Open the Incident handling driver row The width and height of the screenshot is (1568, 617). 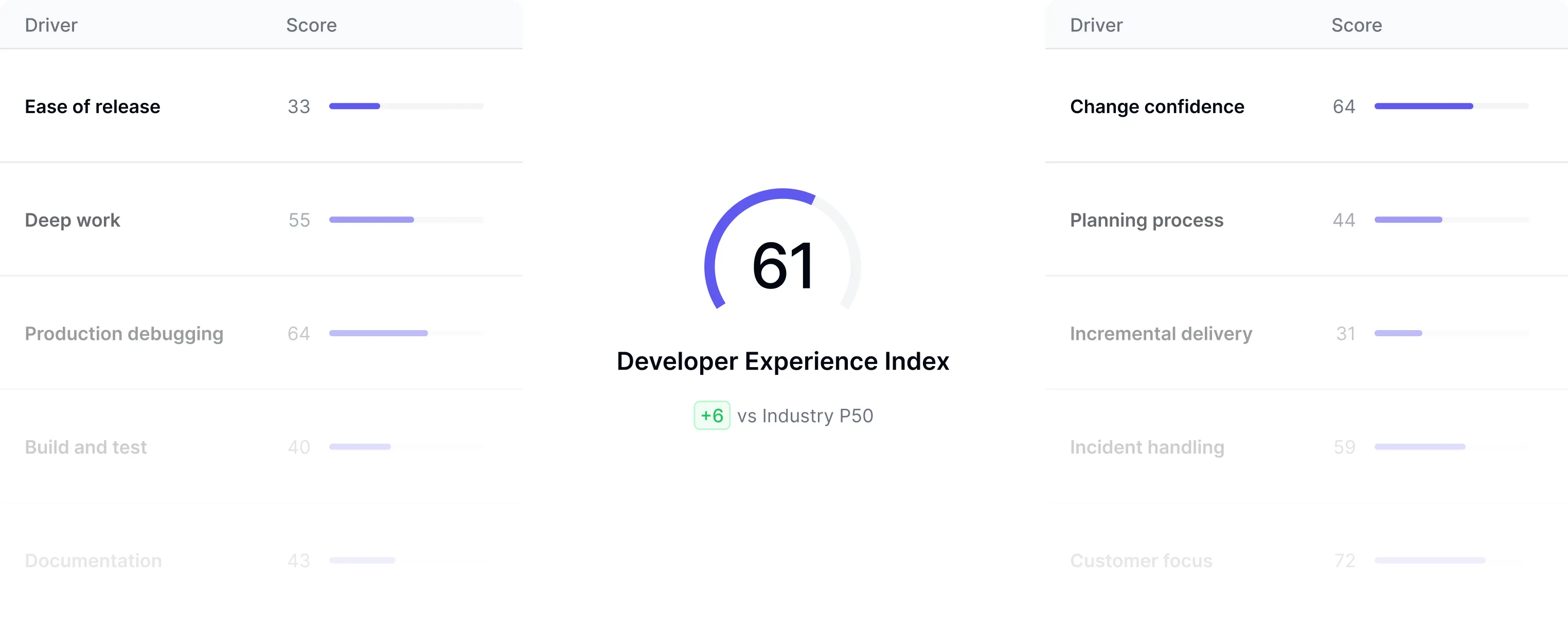(x=1147, y=447)
